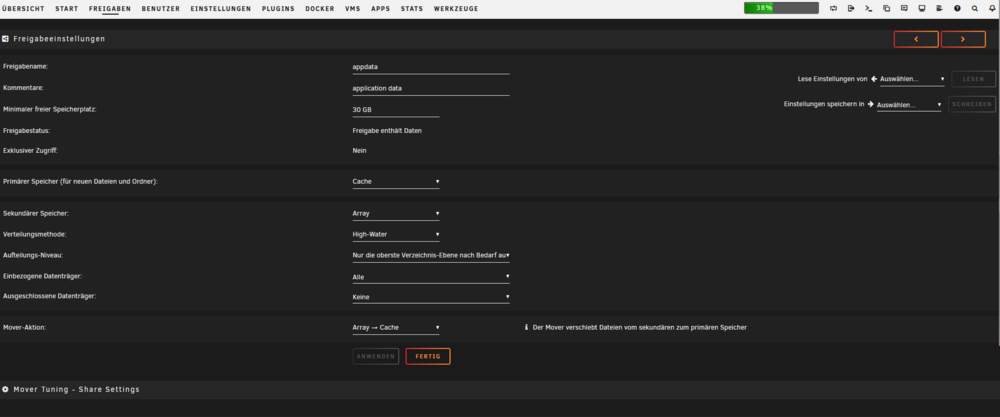Open the Aufteilungs-Niveau dropdown
This screenshot has height=417, width=1000.
[431, 256]
